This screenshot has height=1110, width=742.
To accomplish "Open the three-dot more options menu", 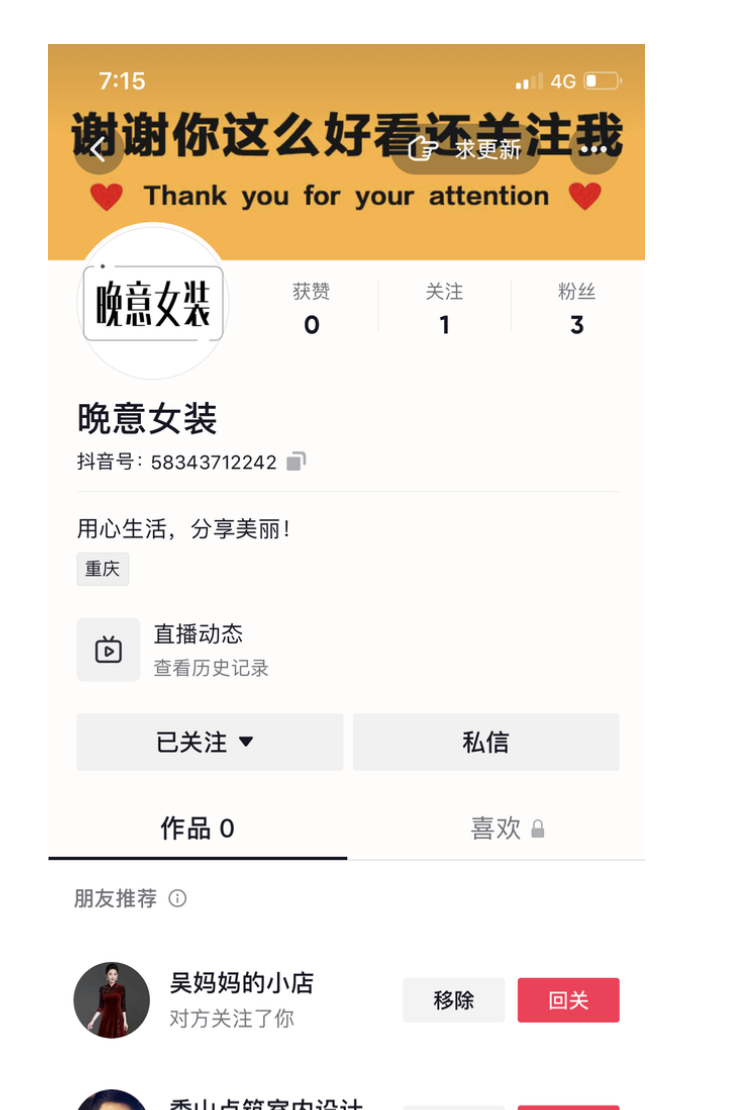I will pyautogui.click(x=593, y=150).
